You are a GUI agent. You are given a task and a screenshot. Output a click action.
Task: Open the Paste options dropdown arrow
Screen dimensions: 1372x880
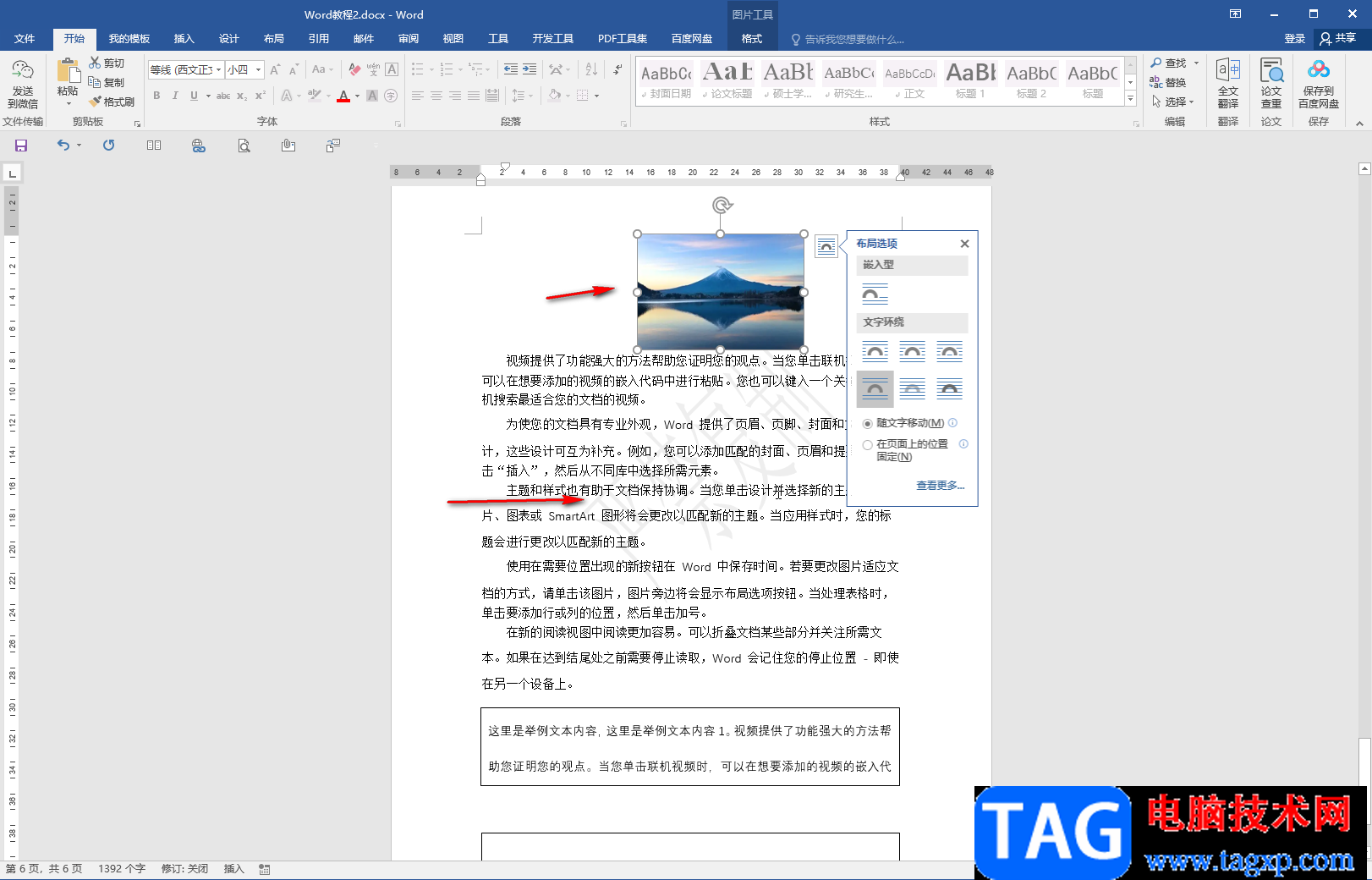click(68, 103)
